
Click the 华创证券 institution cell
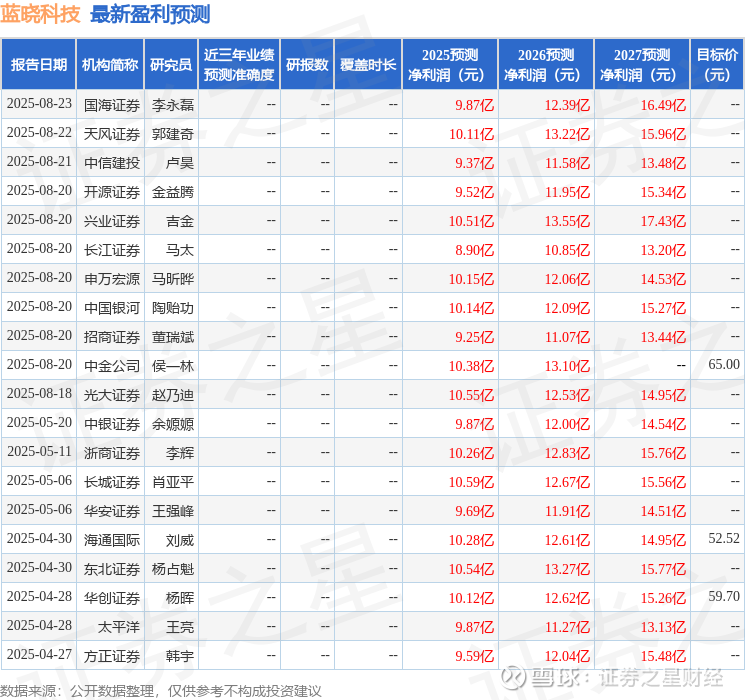112,598
